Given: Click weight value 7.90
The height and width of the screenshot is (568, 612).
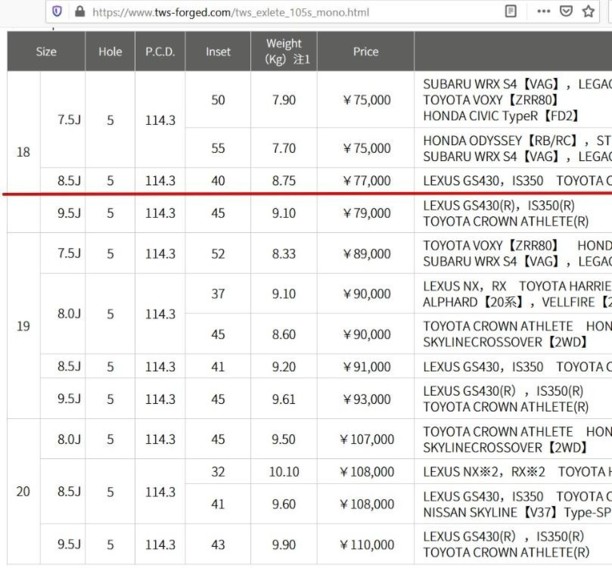Looking at the screenshot, I should [284, 100].
